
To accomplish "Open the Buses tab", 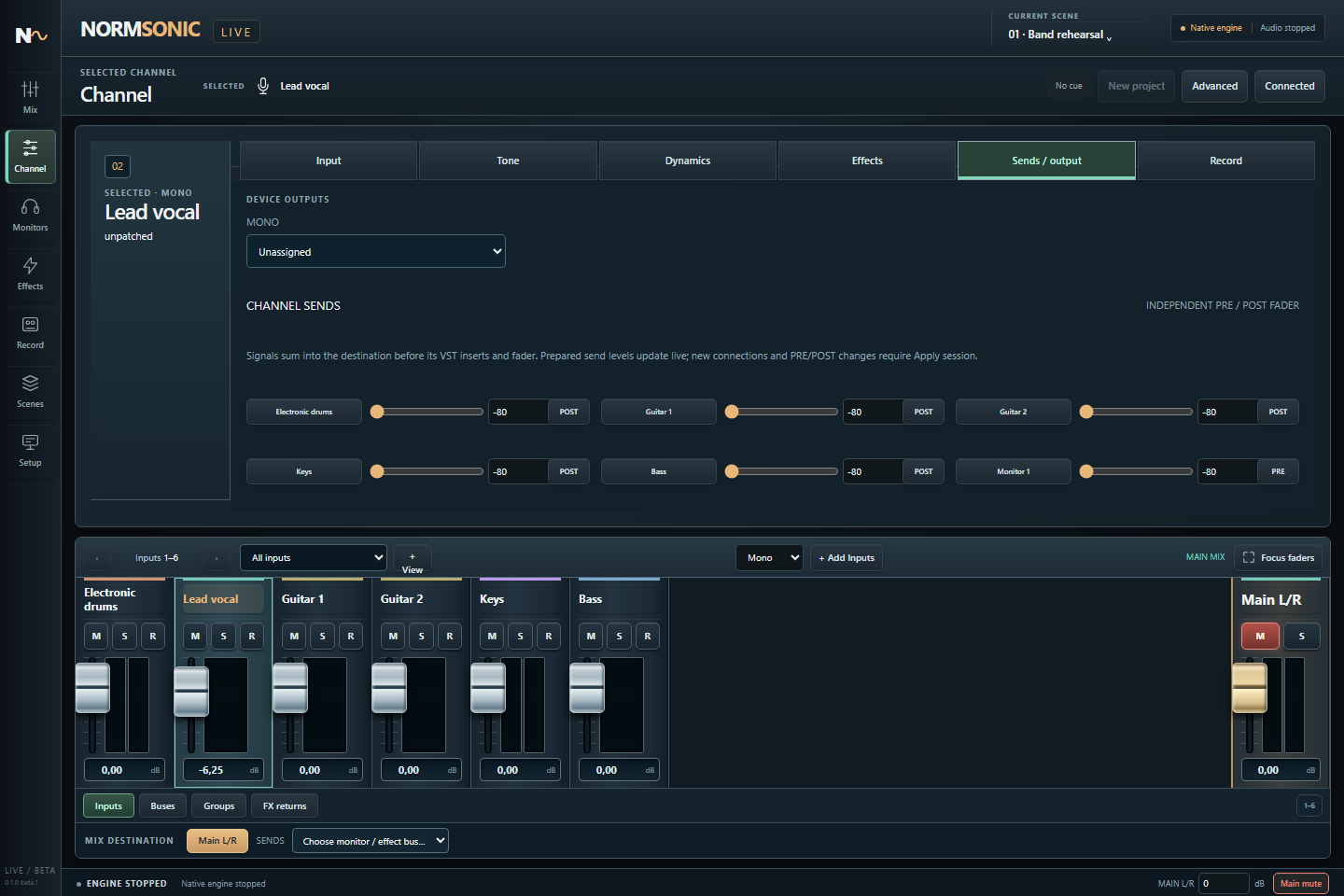I will (x=163, y=805).
